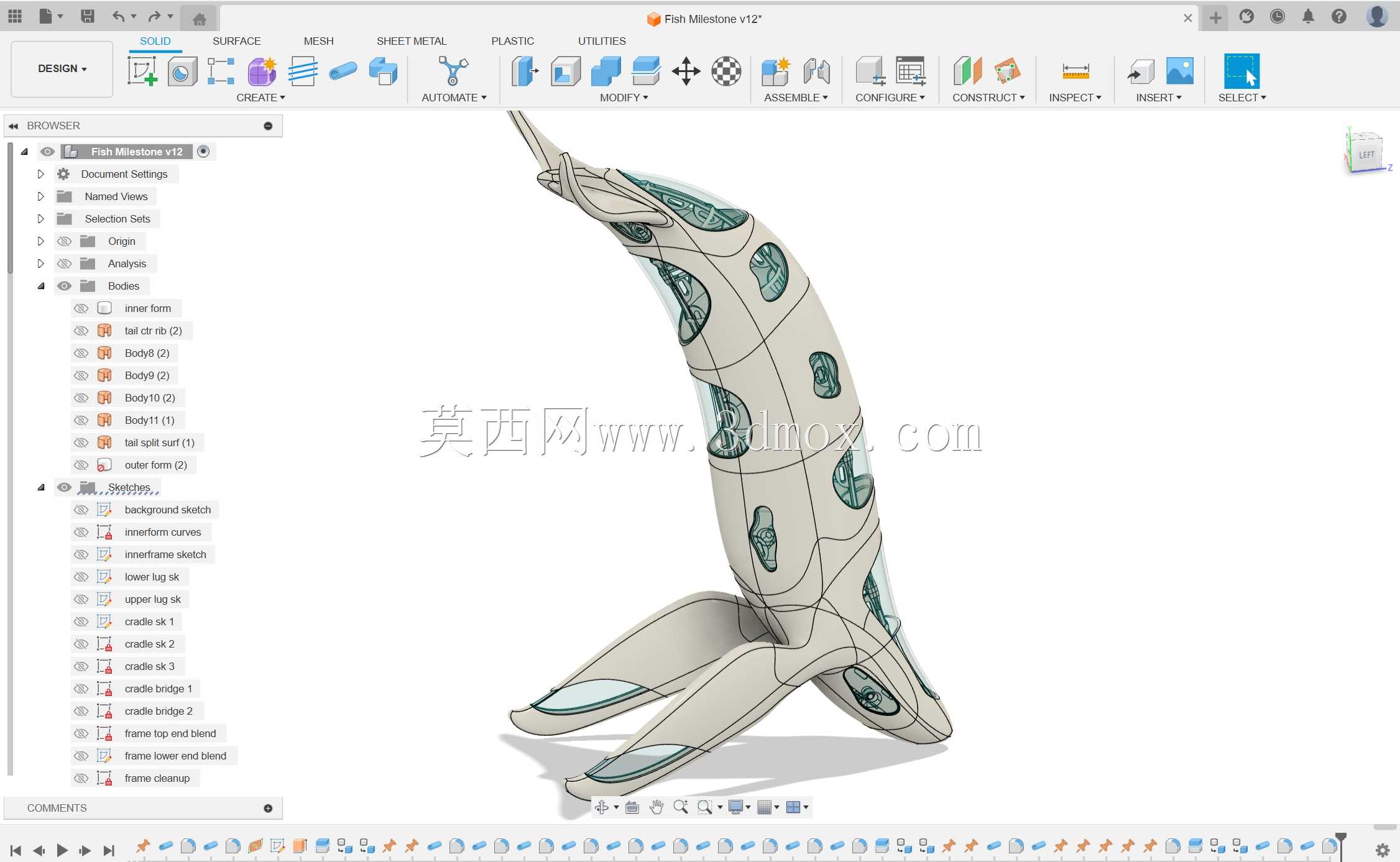
Task: Switch to the SURFACE tab
Action: coord(237,41)
